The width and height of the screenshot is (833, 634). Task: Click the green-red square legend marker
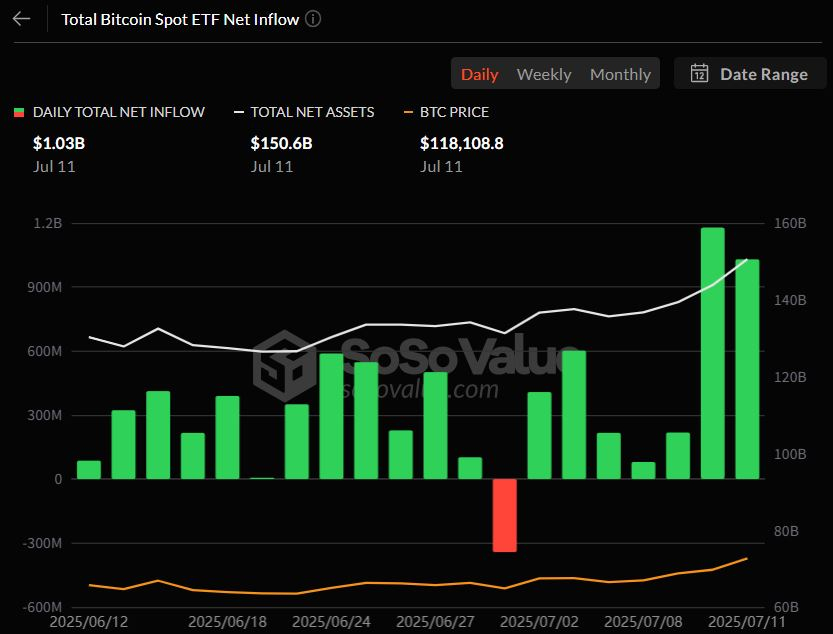click(x=18, y=112)
